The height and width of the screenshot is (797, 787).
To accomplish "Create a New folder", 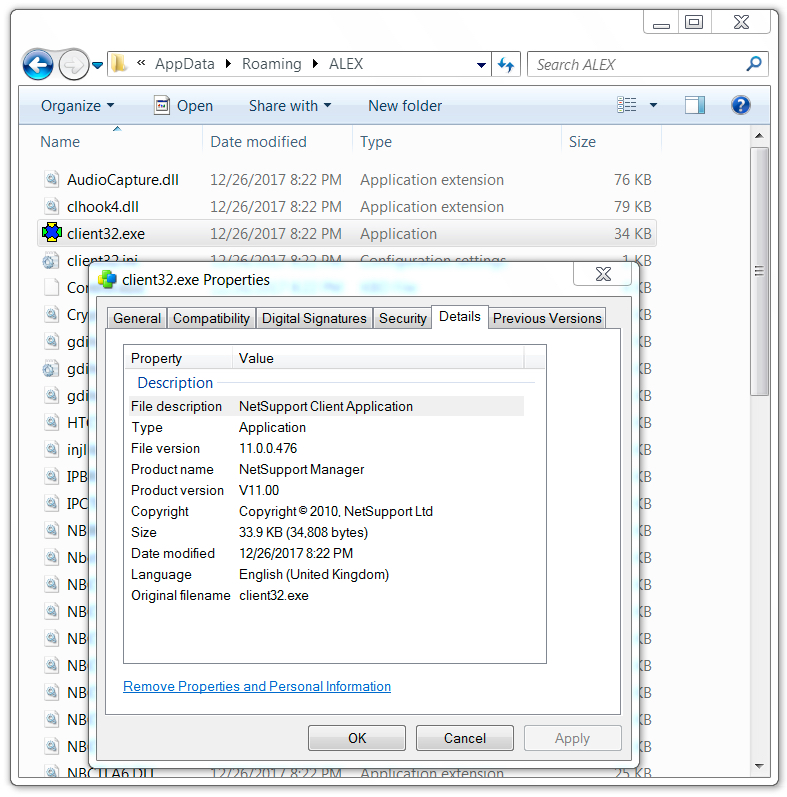I will pos(405,106).
